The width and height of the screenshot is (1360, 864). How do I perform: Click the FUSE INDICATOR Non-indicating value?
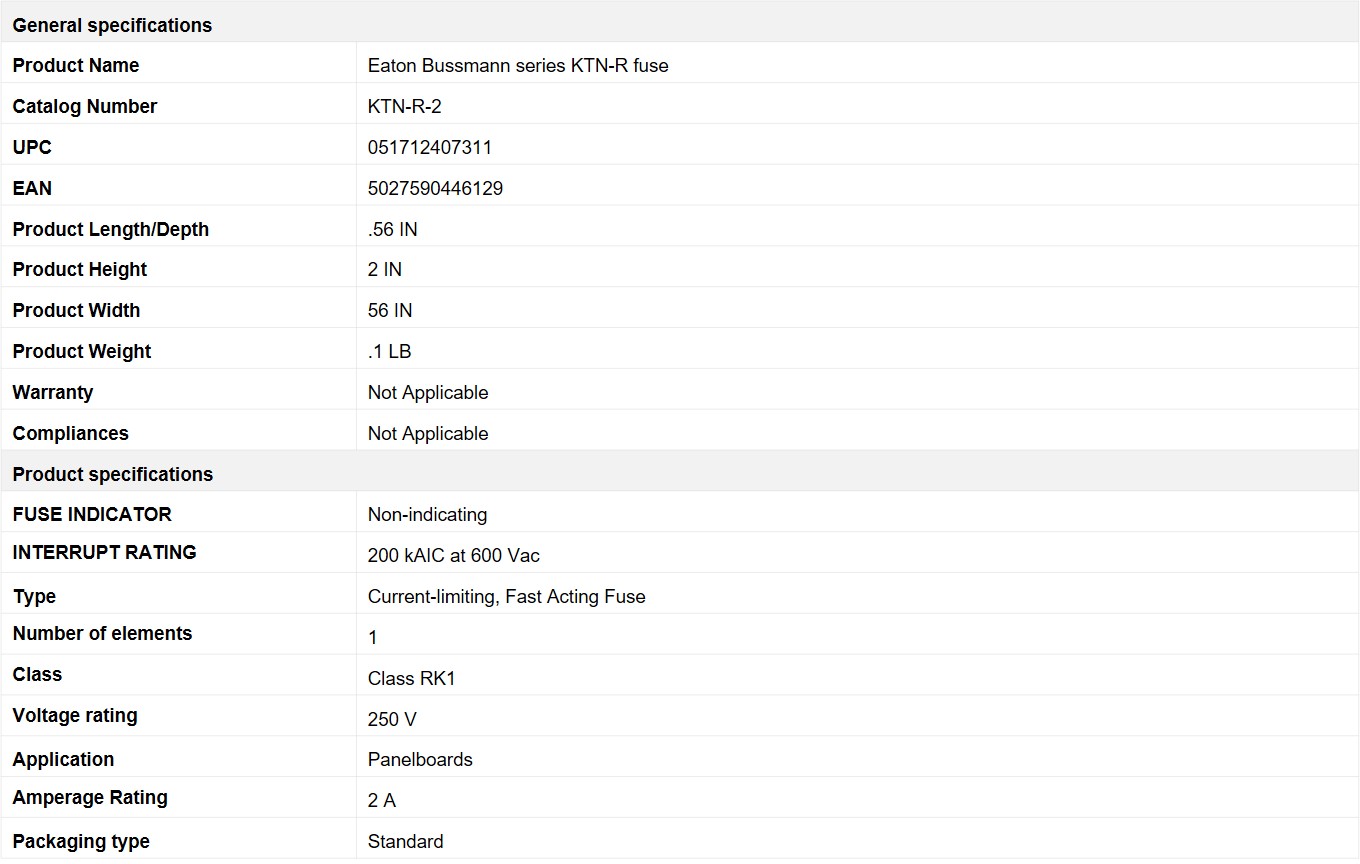(427, 515)
